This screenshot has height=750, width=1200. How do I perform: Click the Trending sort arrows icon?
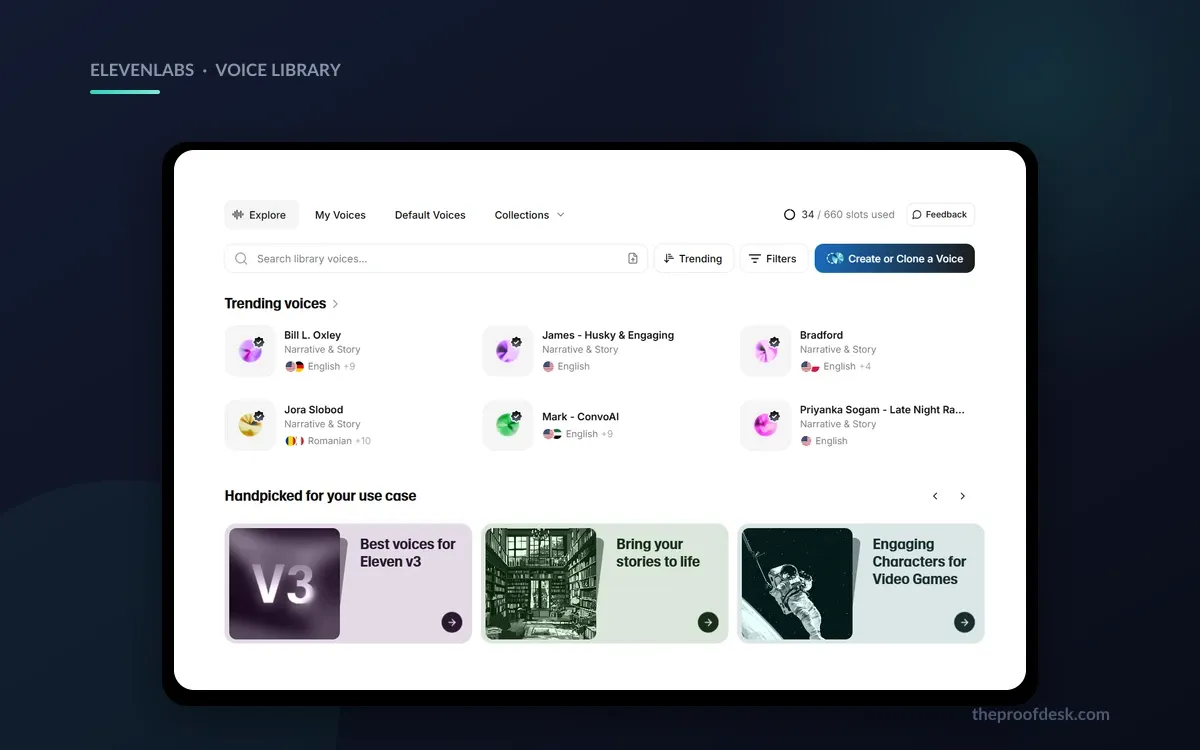pos(669,259)
